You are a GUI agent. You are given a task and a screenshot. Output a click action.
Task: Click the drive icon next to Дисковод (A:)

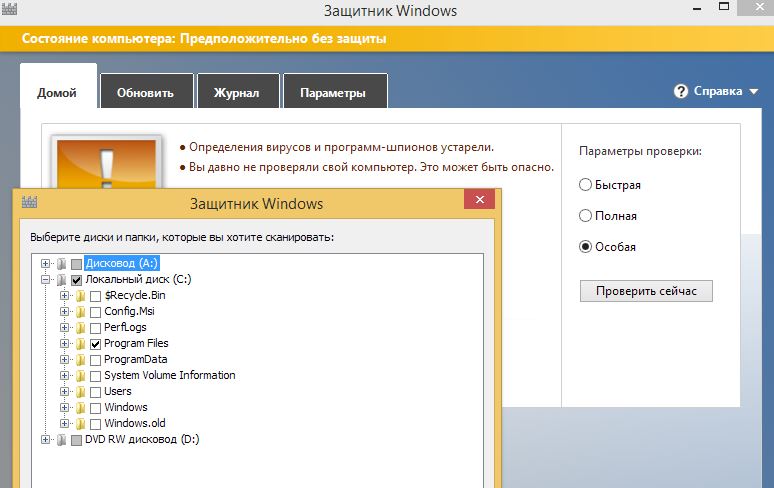pyautogui.click(x=62, y=263)
